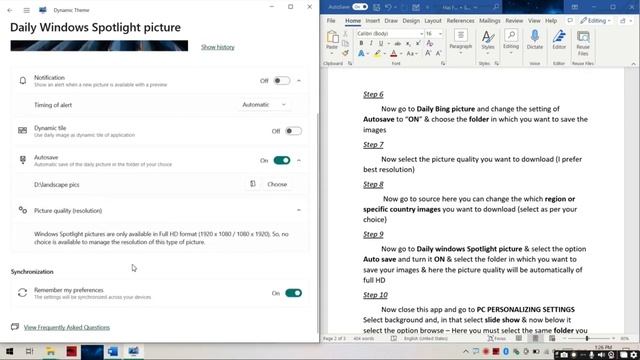Toggle Italic formatting in Word ribbon

click(371, 43)
